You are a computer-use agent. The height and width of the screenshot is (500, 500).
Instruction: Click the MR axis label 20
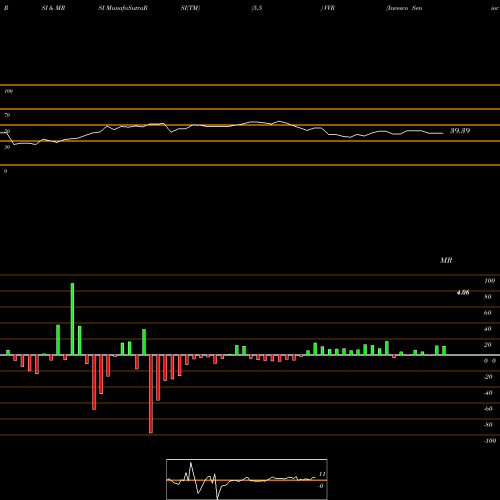[x=488, y=345]
